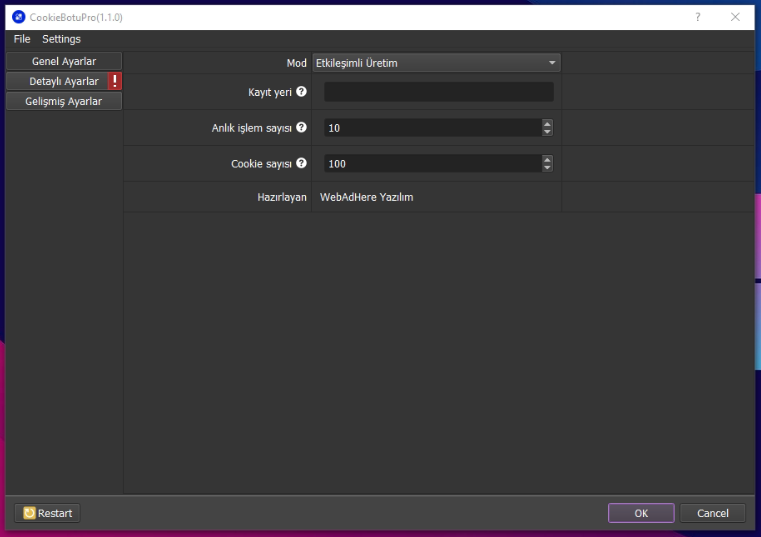Click the Cancel button
Viewport: 761px width, 537px height.
(x=713, y=513)
